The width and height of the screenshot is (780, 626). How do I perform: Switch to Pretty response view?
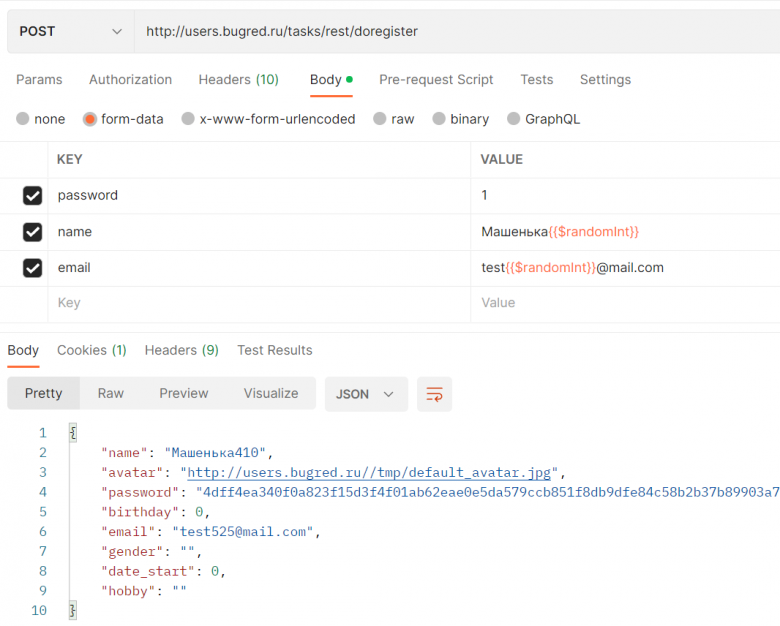point(44,393)
